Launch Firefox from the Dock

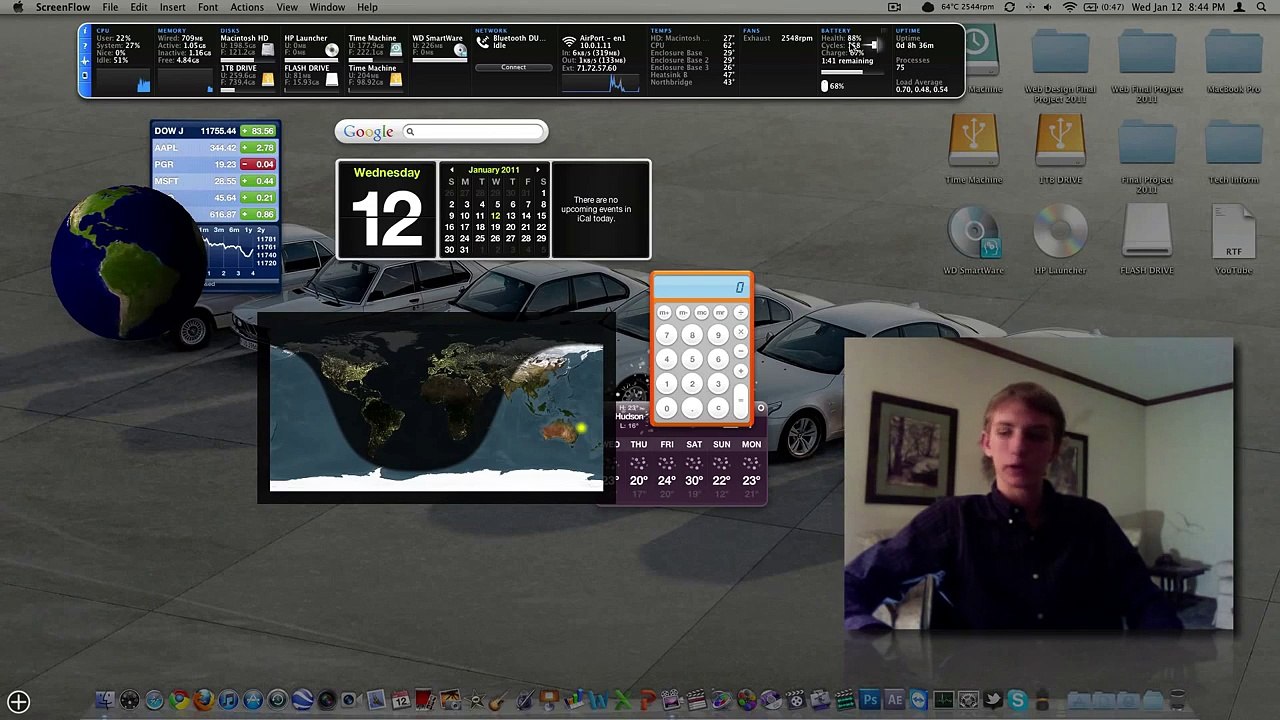(203, 700)
